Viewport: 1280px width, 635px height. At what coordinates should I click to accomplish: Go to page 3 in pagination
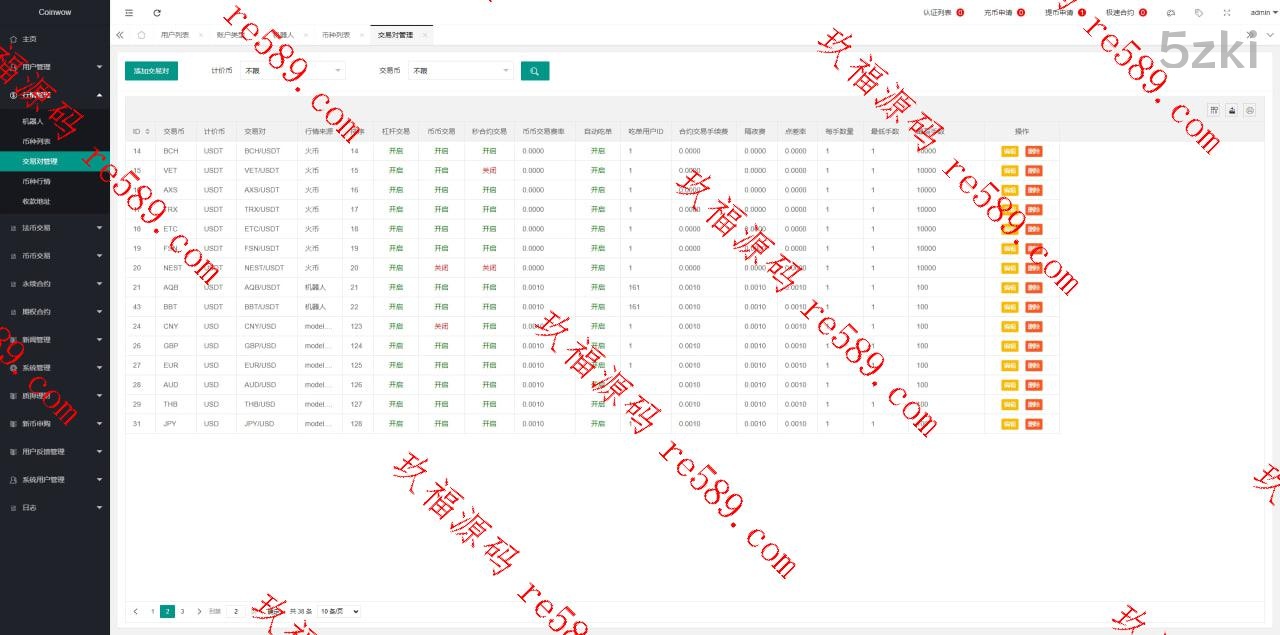point(182,611)
